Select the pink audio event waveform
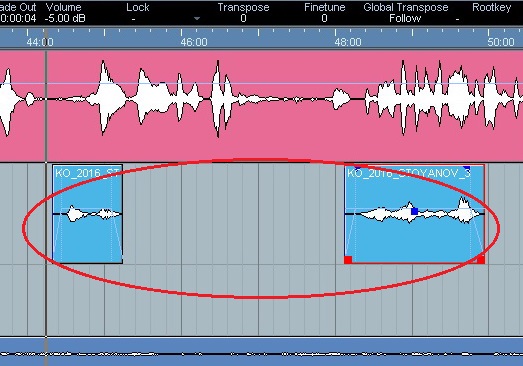 (x=262, y=106)
